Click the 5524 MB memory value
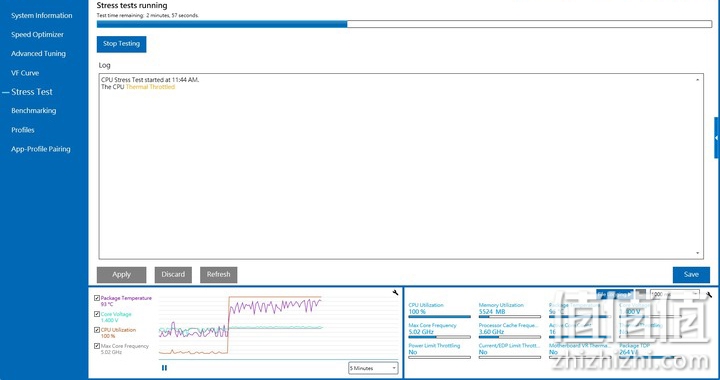 point(492,312)
